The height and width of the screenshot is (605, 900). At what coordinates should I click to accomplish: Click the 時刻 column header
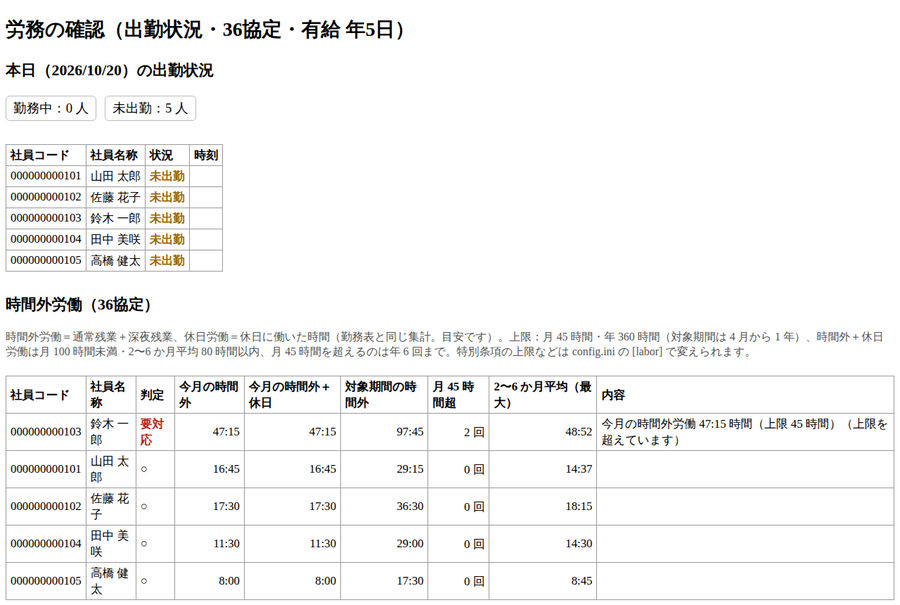pos(205,156)
